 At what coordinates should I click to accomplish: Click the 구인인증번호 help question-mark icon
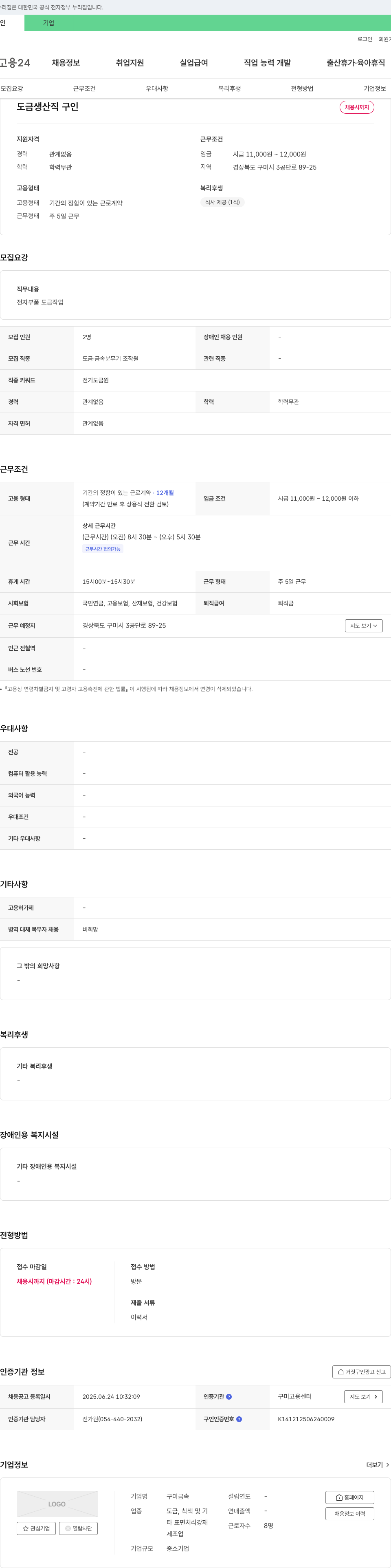[239, 1419]
